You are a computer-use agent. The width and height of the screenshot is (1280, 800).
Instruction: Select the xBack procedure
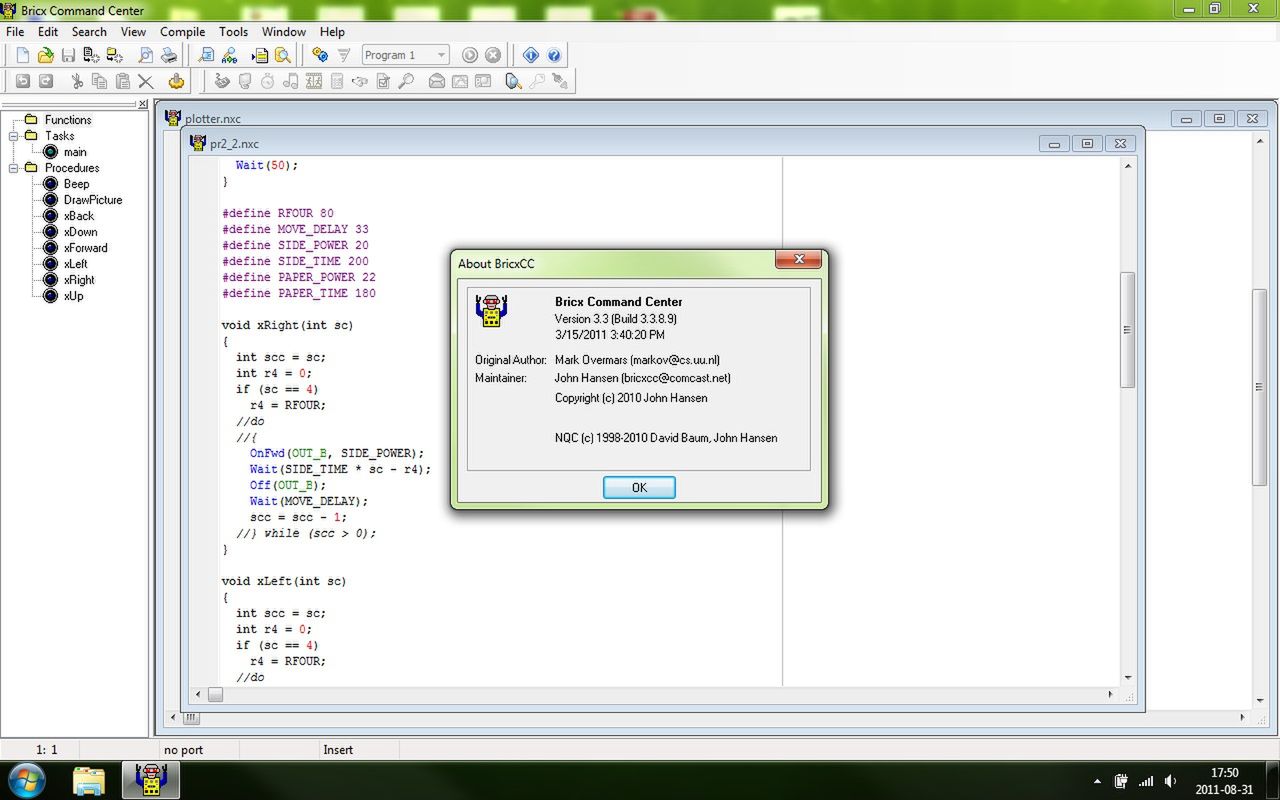coord(79,216)
